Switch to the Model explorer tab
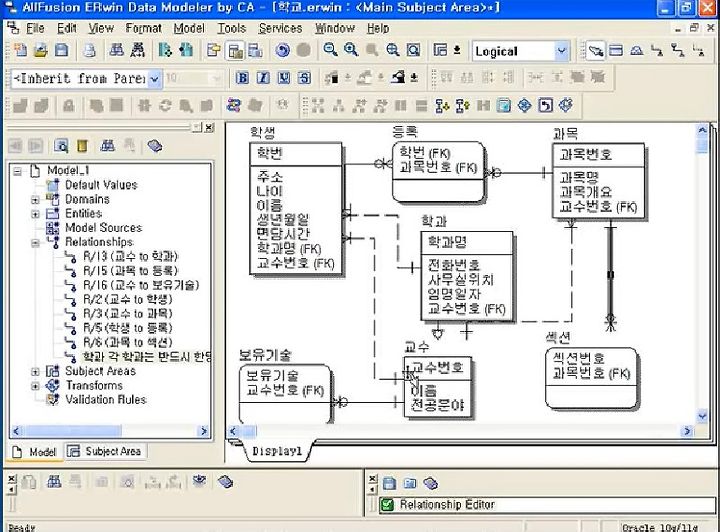This screenshot has height=532, width=720. click(35, 452)
